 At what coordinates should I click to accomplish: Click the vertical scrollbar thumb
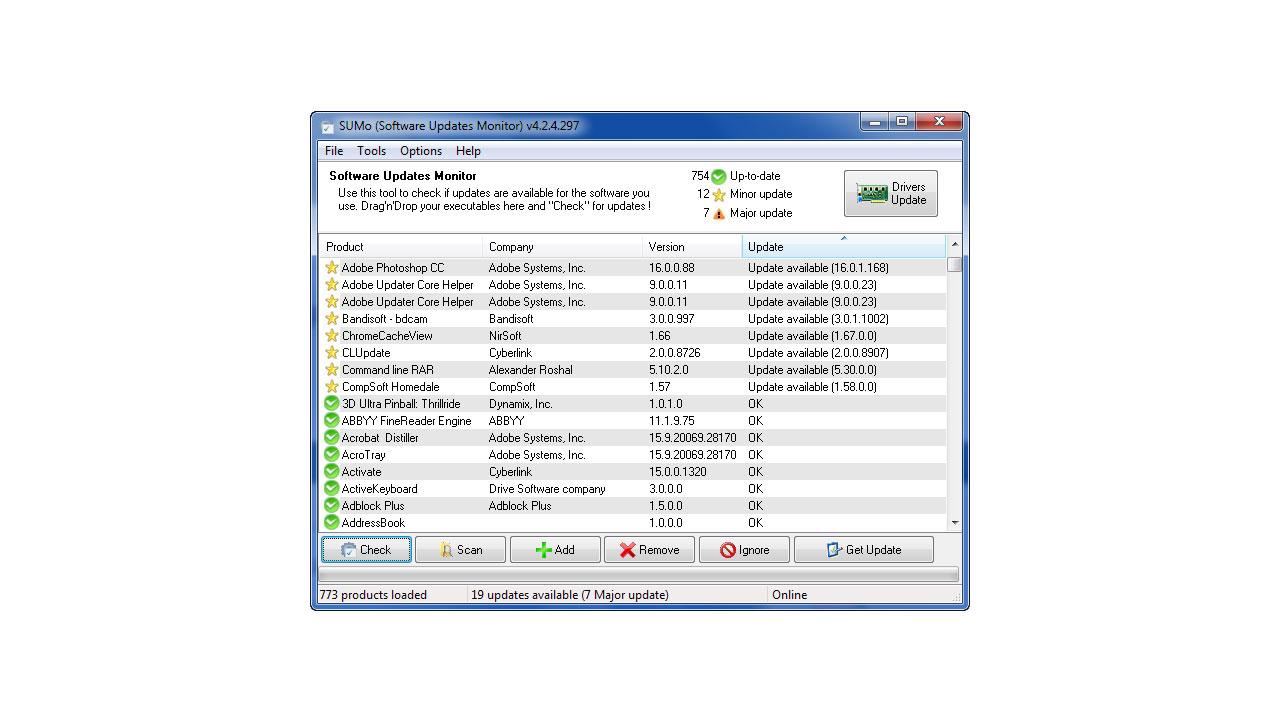click(x=954, y=264)
